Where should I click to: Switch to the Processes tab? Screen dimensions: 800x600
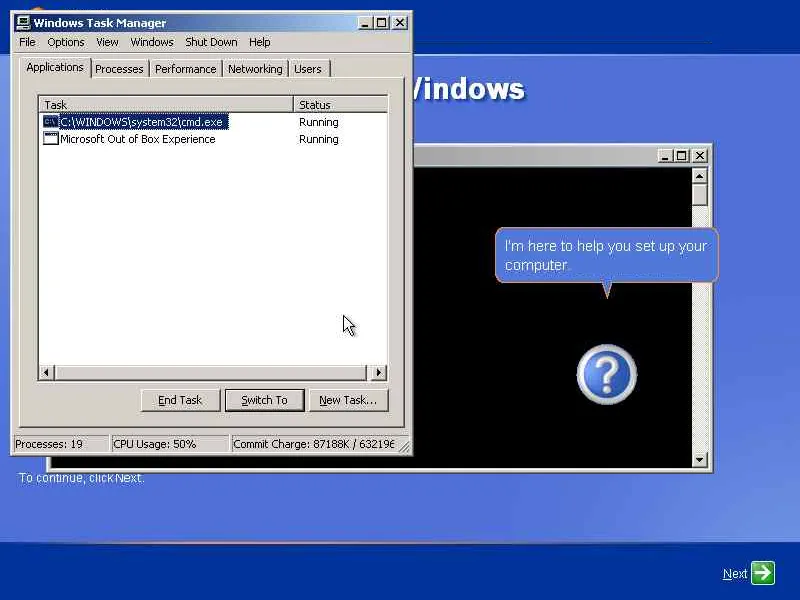coord(119,69)
